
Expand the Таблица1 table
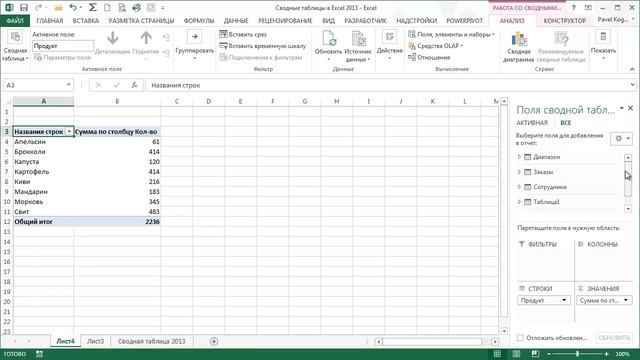[x=519, y=202]
